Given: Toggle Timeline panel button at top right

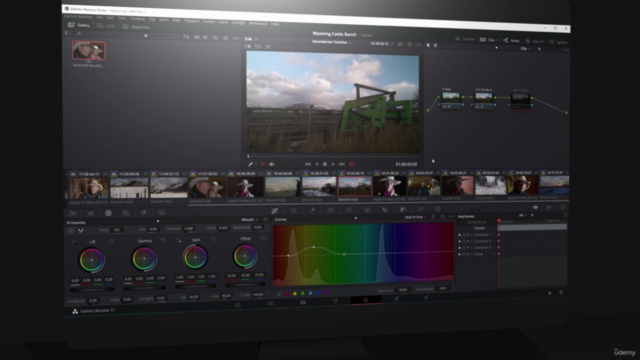Looking at the screenshot, I should 465,39.
